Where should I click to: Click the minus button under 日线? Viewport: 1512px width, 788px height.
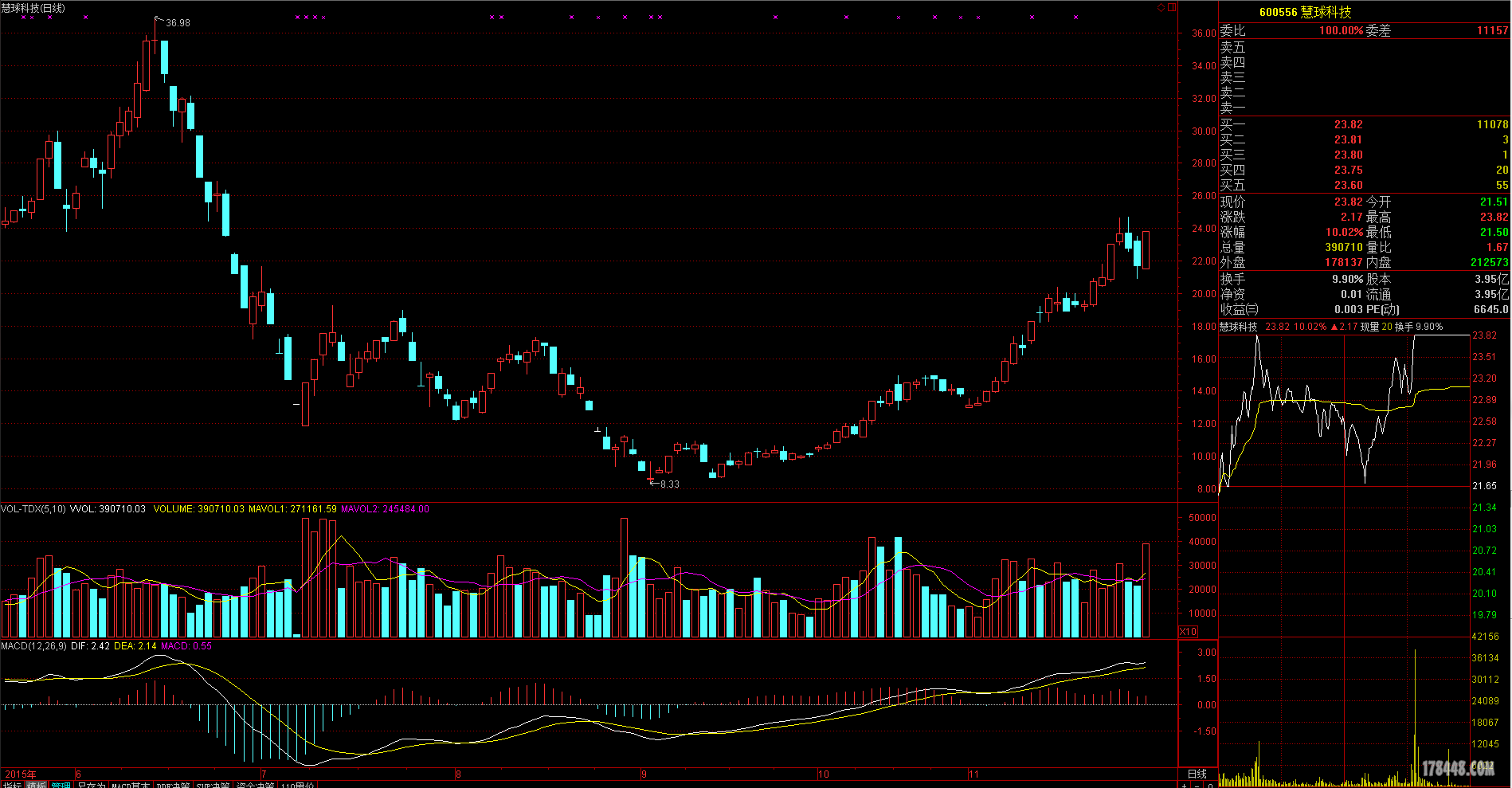click(x=1197, y=785)
